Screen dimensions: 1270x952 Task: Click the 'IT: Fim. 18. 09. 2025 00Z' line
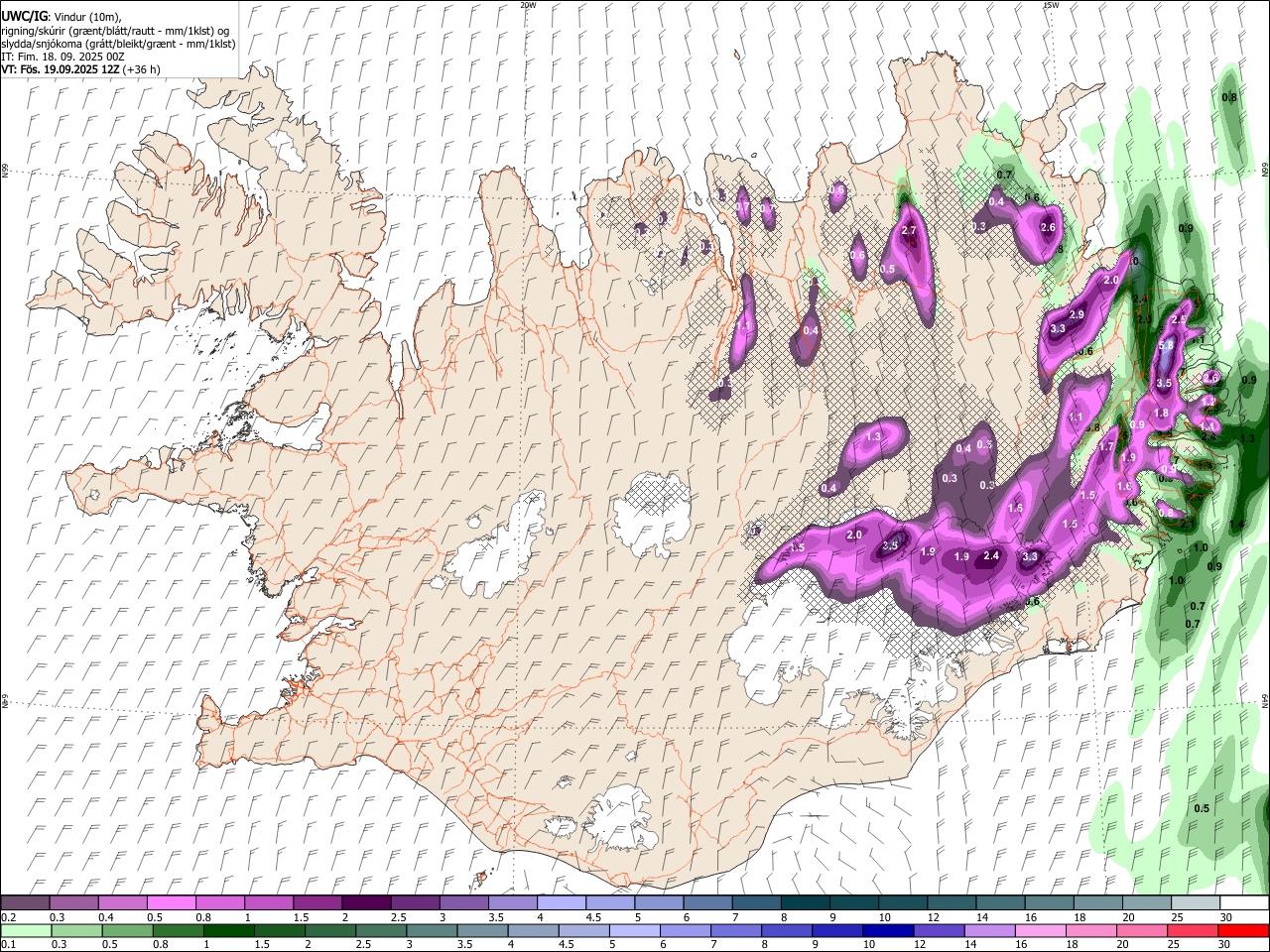point(63,57)
